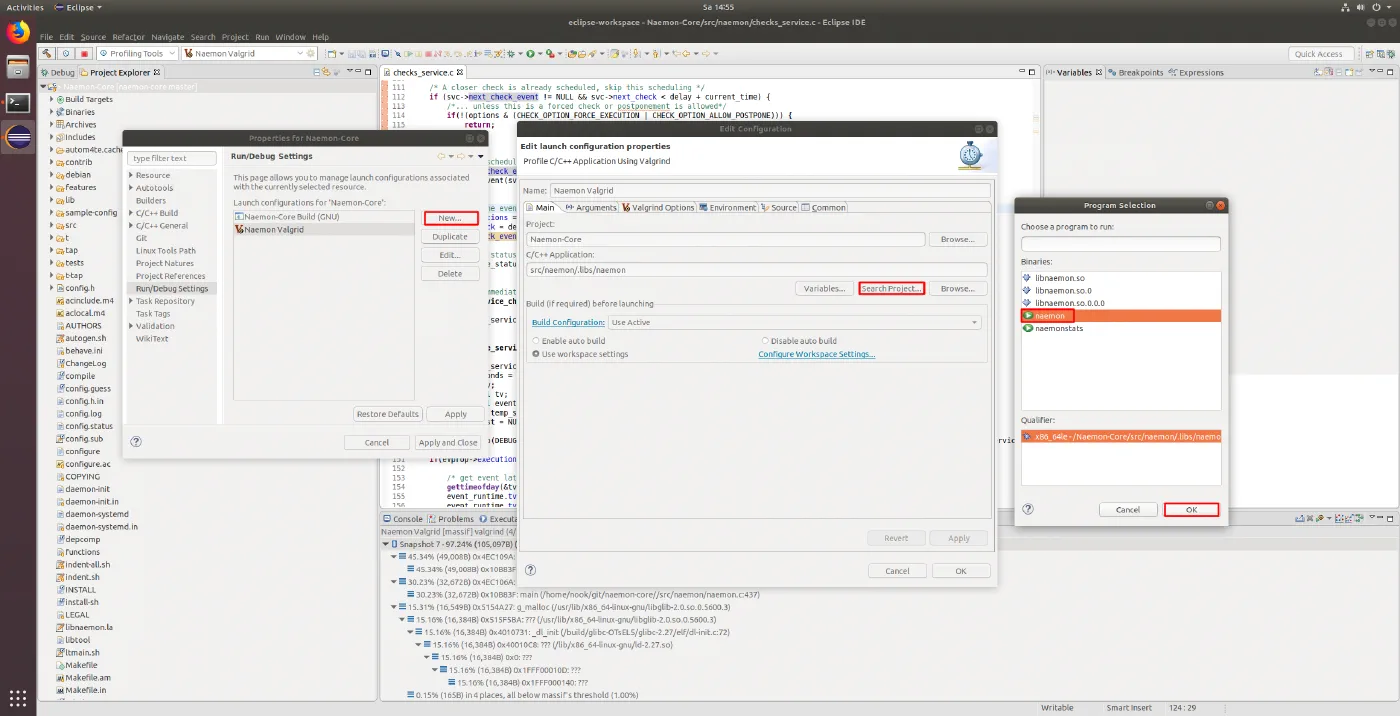Image resolution: width=1400 pixels, height=716 pixels.
Task: Click Search Project button
Action: pos(891,288)
